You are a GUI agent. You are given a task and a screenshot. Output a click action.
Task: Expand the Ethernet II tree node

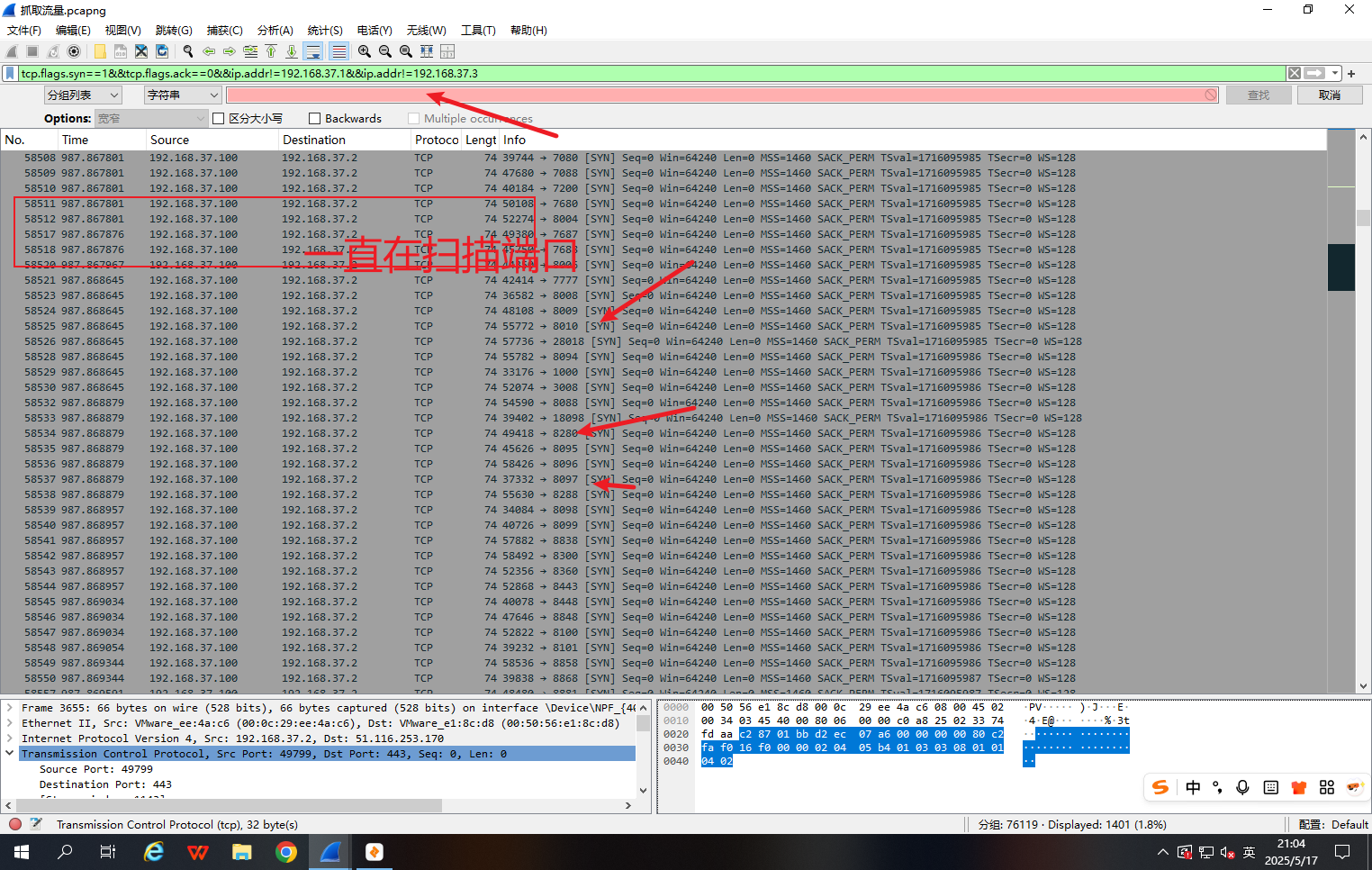(x=10, y=723)
